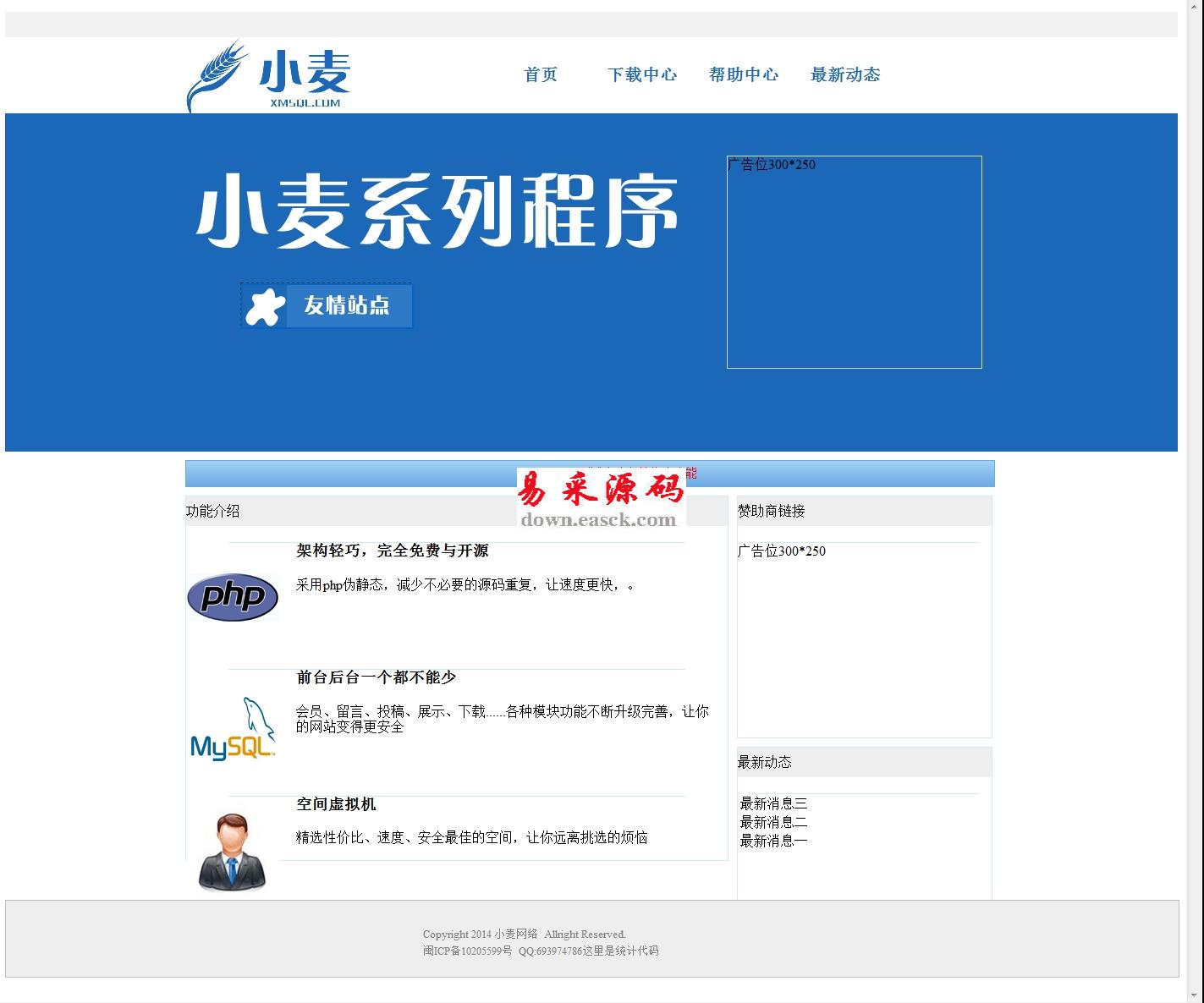Click the 小麦 XMSQL.COM wheat logo

point(268,76)
